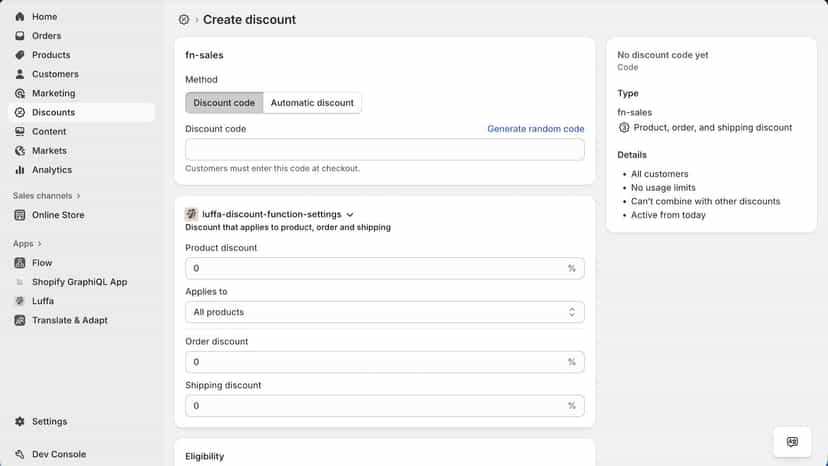Open the Flow app icon
The image size is (828, 466).
pyautogui.click(x=20, y=263)
